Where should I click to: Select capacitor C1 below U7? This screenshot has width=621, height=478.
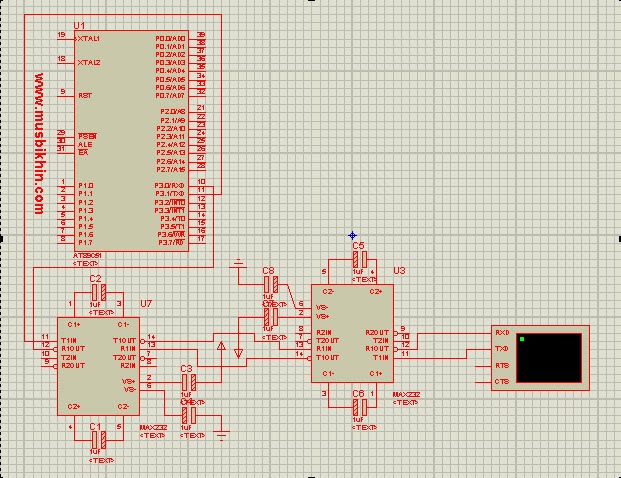(x=96, y=439)
